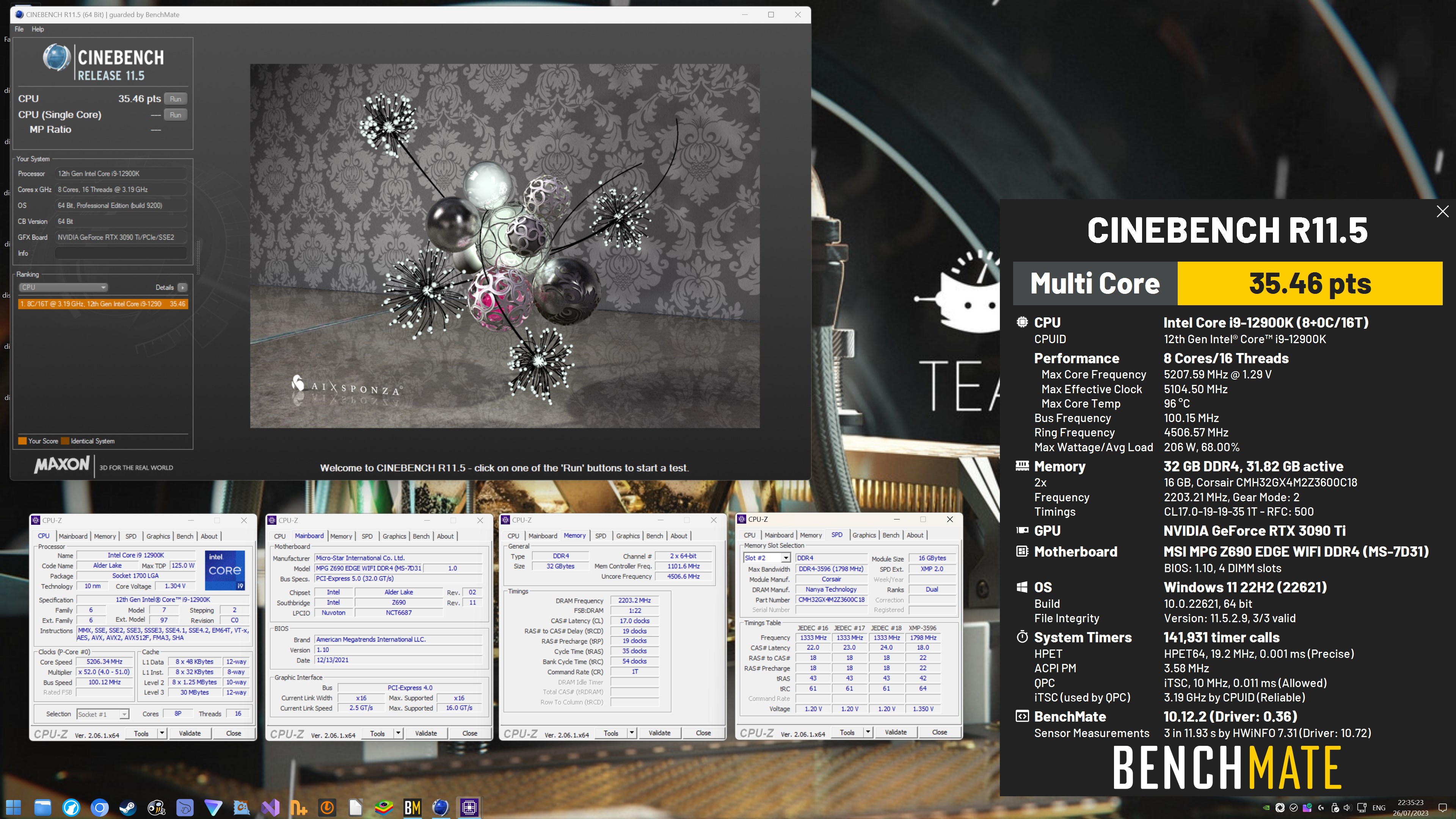The height and width of the screenshot is (819, 1456).
Task: Click the ENG language indicator
Action: coord(1379,808)
